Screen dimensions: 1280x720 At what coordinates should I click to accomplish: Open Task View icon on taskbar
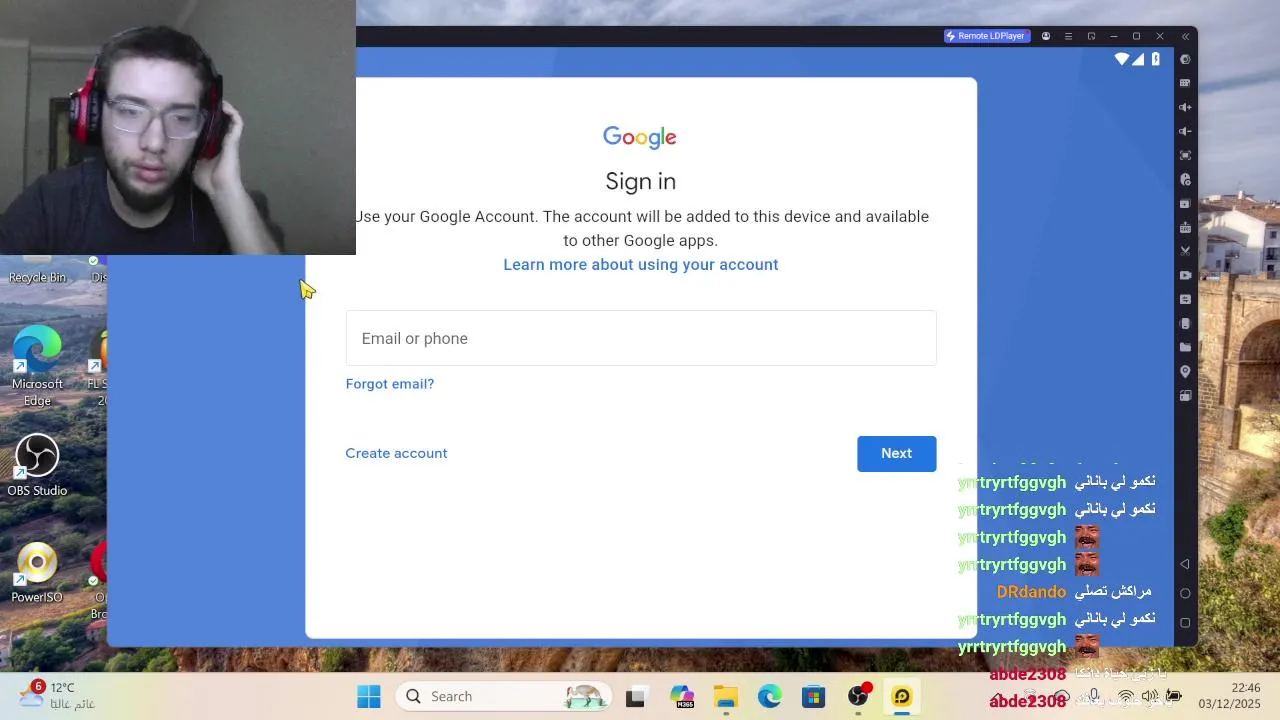(635, 697)
